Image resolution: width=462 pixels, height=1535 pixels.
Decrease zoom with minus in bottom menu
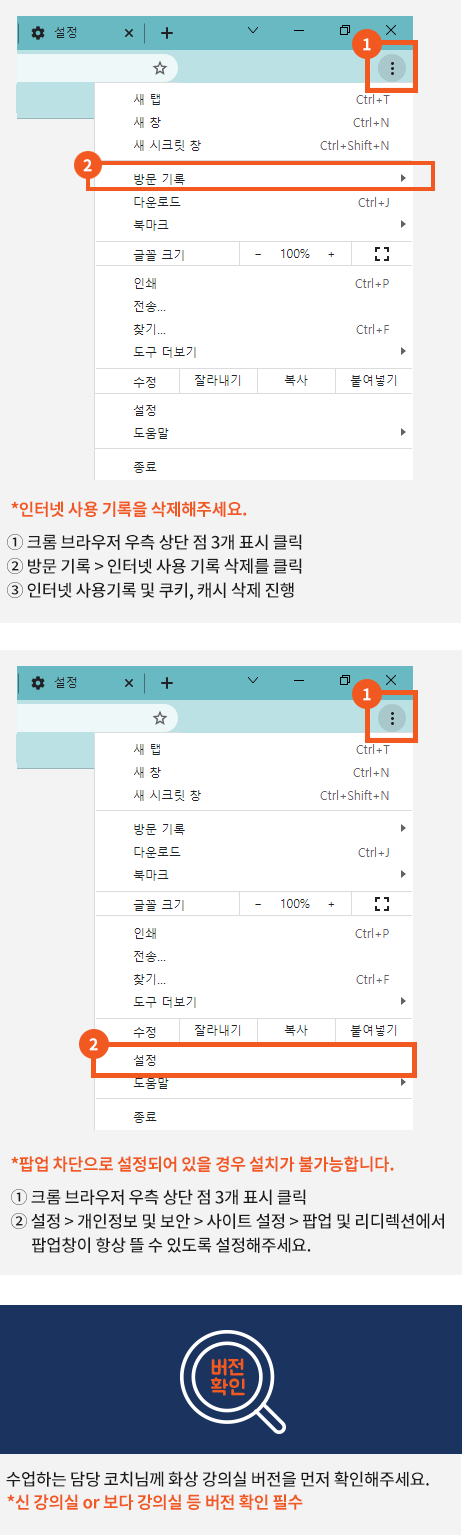pyautogui.click(x=258, y=904)
